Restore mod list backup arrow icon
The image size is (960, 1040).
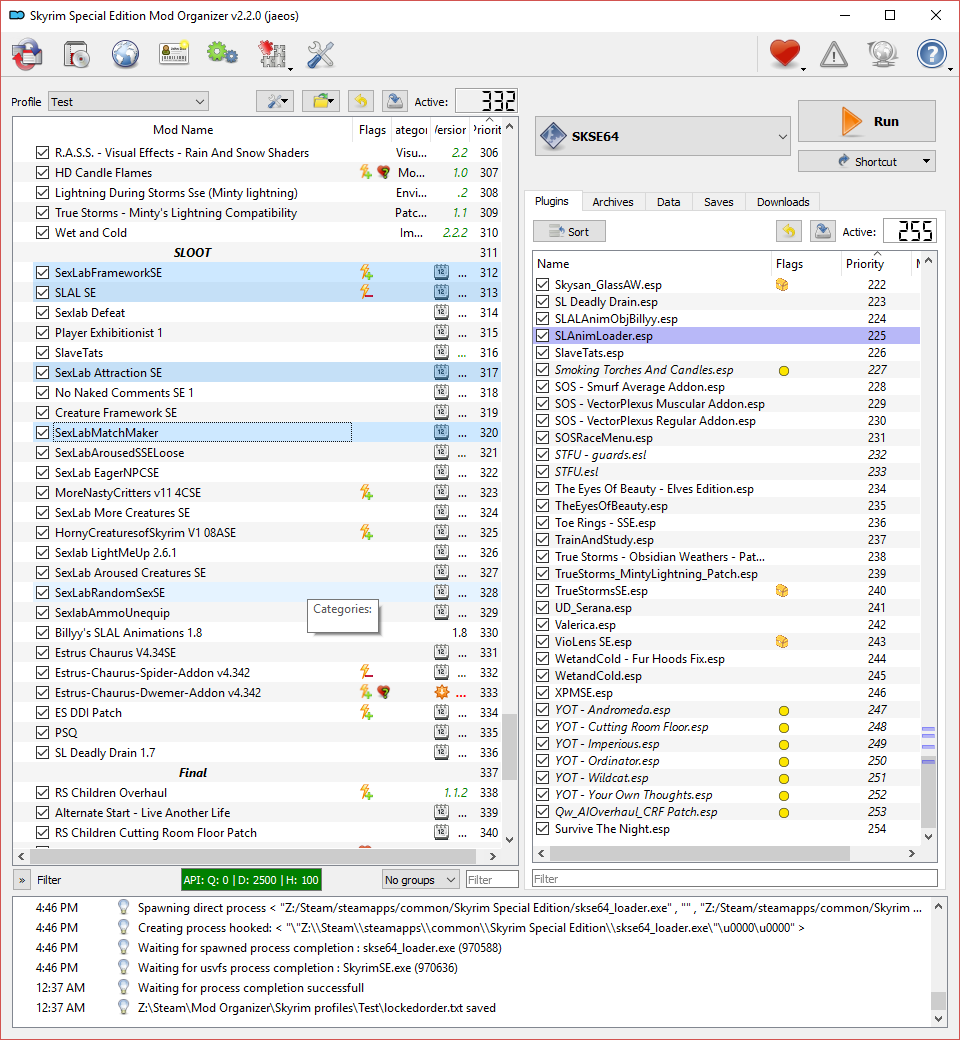coord(360,101)
